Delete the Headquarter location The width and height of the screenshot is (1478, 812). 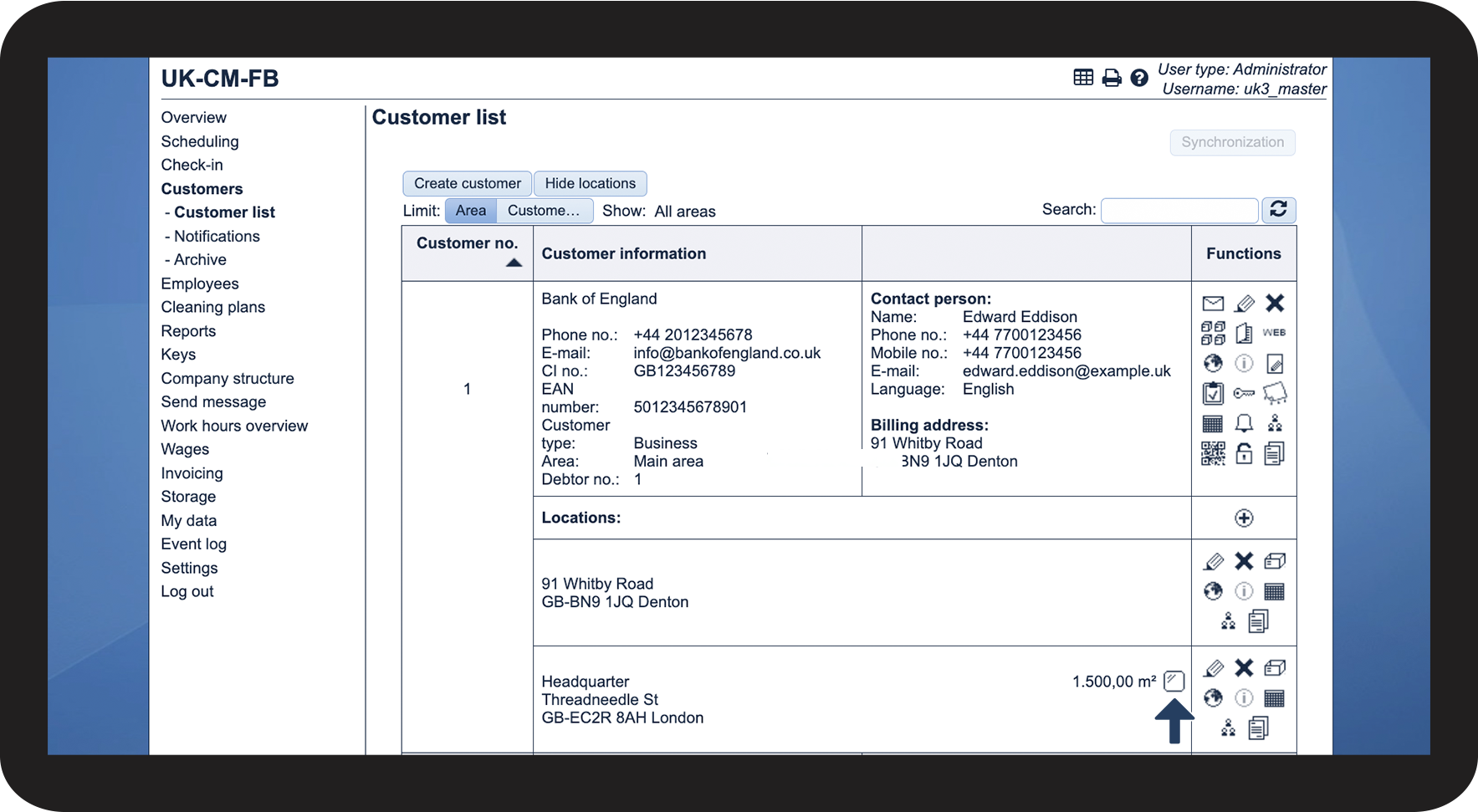click(1245, 667)
